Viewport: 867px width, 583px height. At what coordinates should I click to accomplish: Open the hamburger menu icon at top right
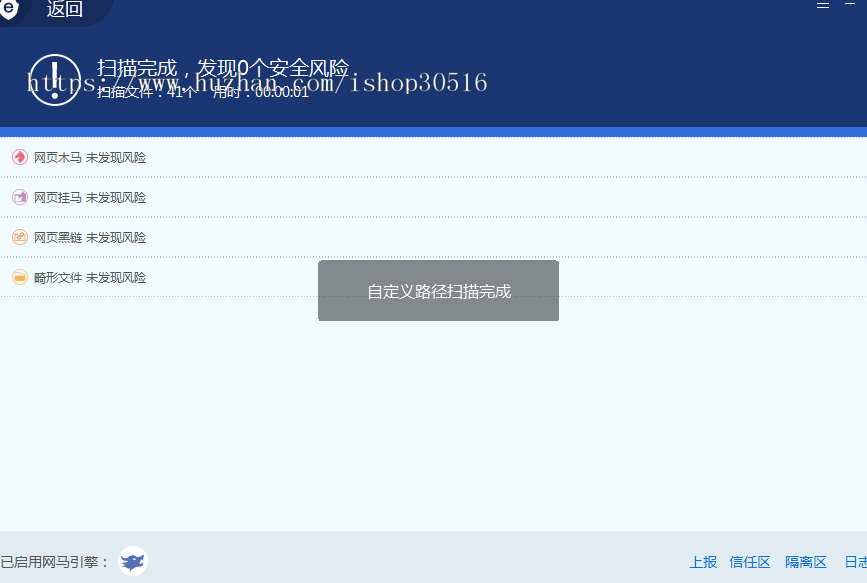click(x=823, y=5)
